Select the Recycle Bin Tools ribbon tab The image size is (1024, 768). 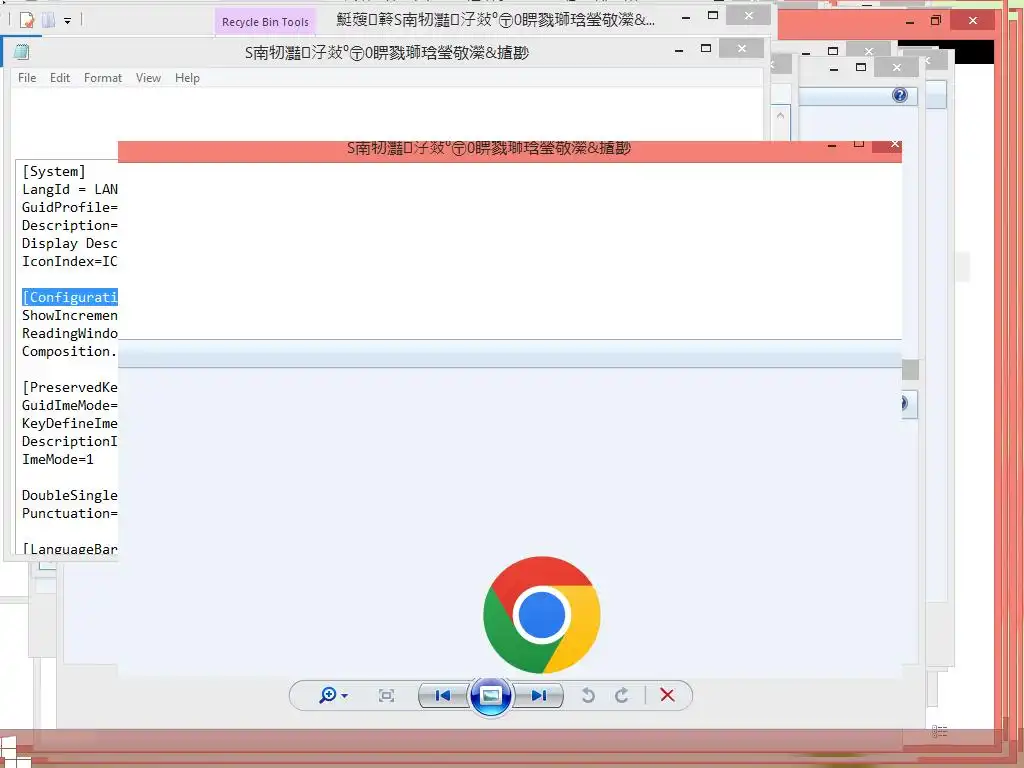265,22
